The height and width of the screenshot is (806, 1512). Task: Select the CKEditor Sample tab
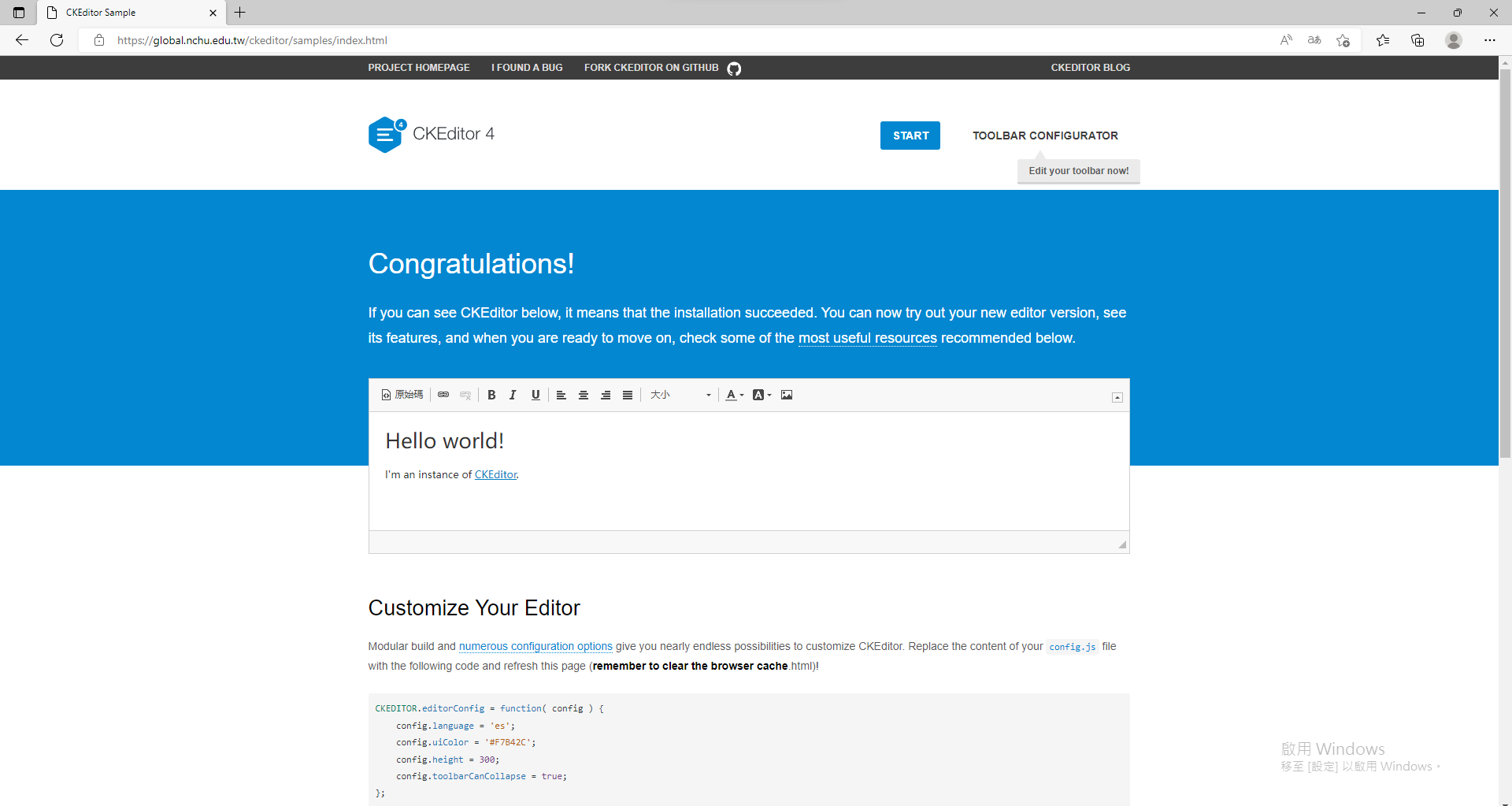pos(132,13)
